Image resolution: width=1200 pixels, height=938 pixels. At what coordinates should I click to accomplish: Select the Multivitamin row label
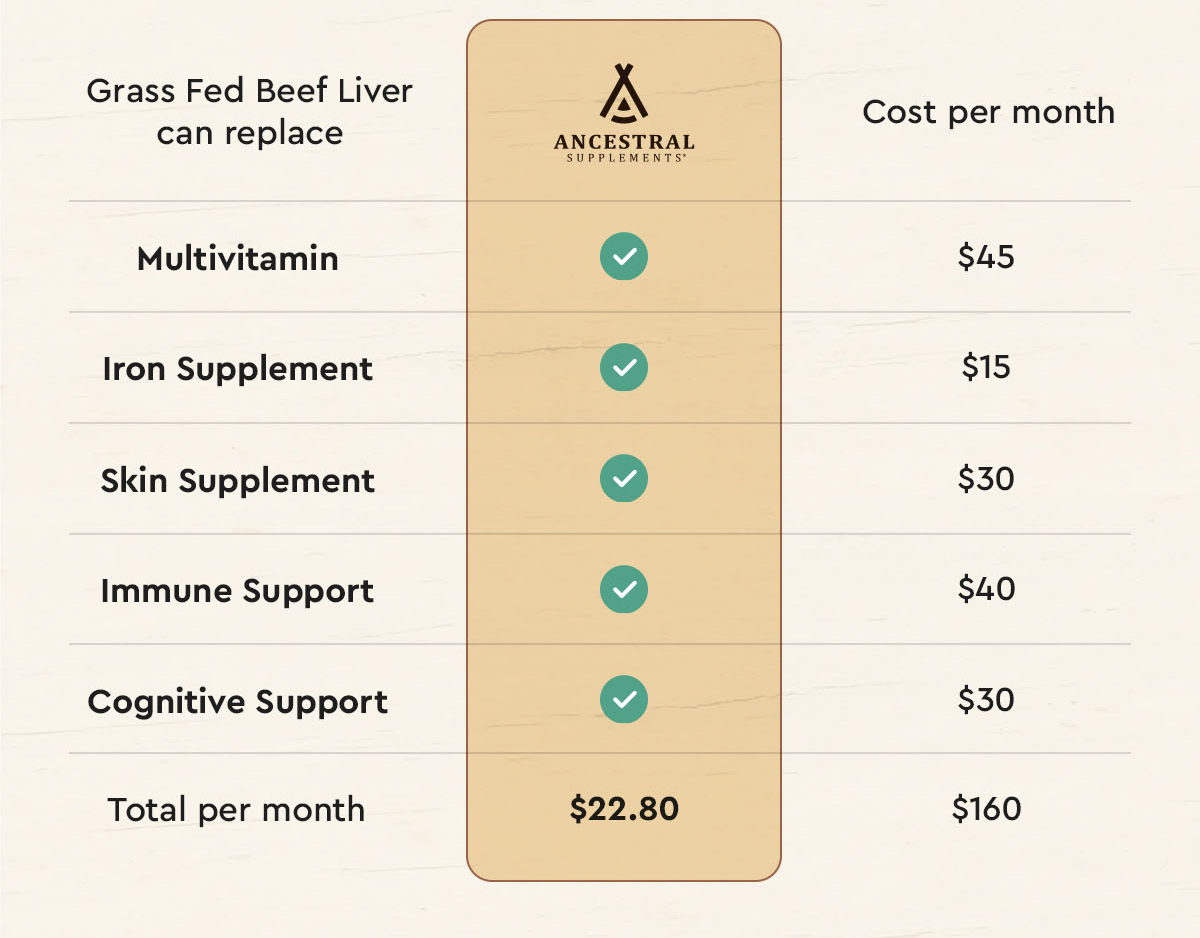click(238, 258)
